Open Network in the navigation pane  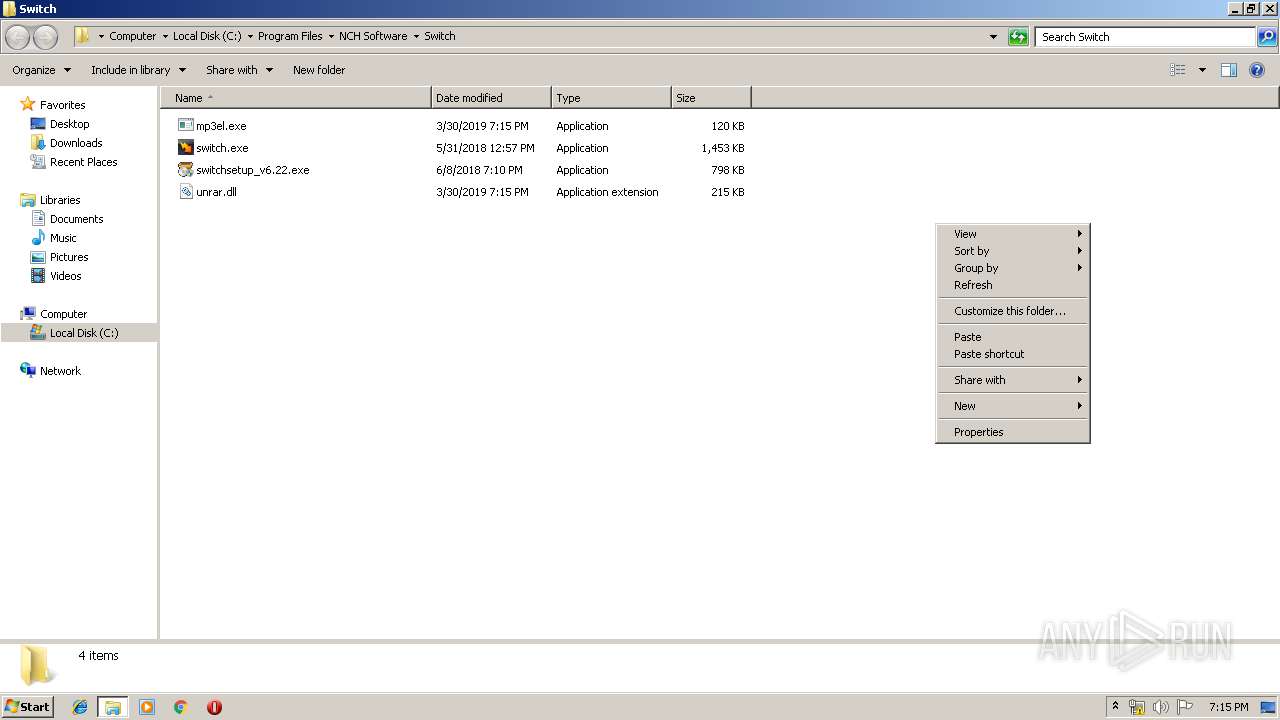point(60,371)
